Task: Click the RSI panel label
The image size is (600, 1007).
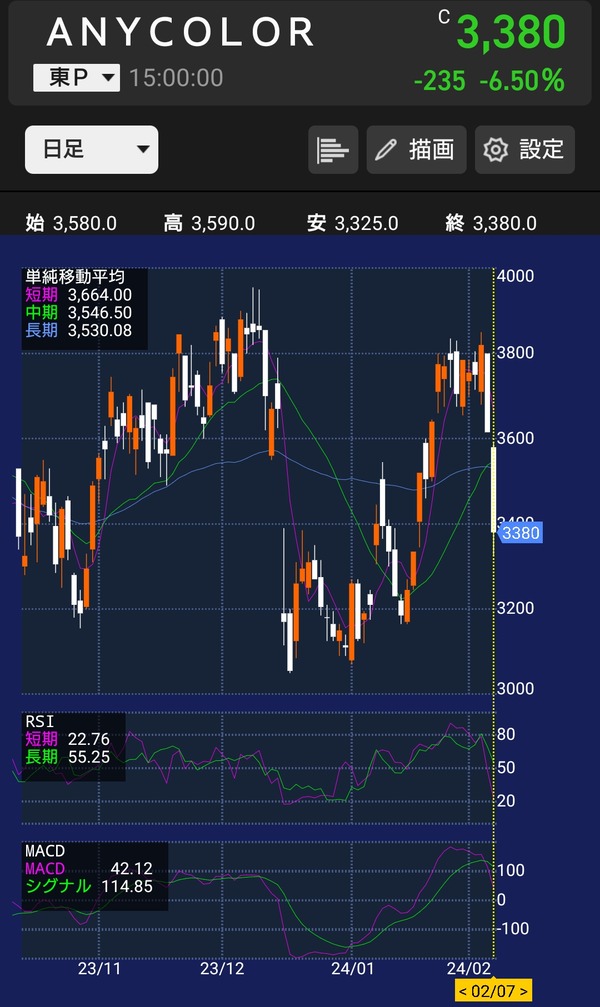Action: pos(39,721)
